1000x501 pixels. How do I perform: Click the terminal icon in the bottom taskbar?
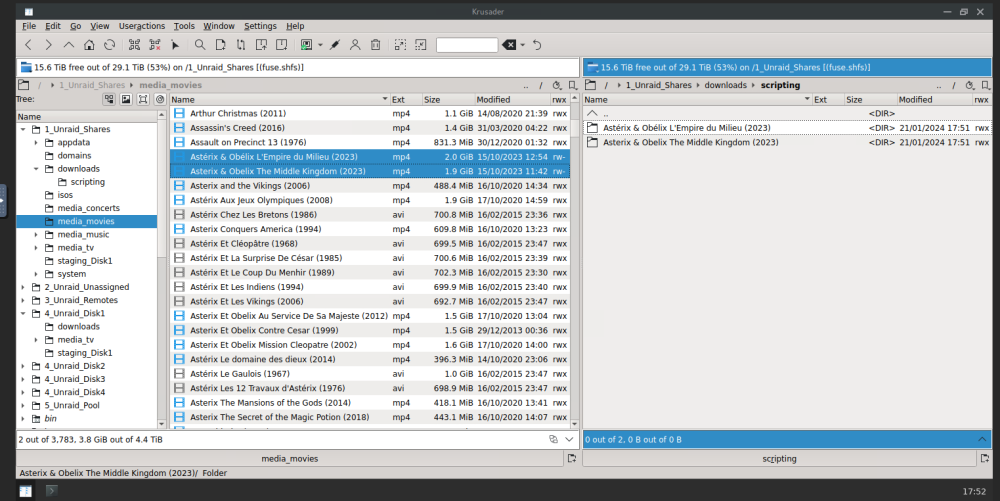52,490
